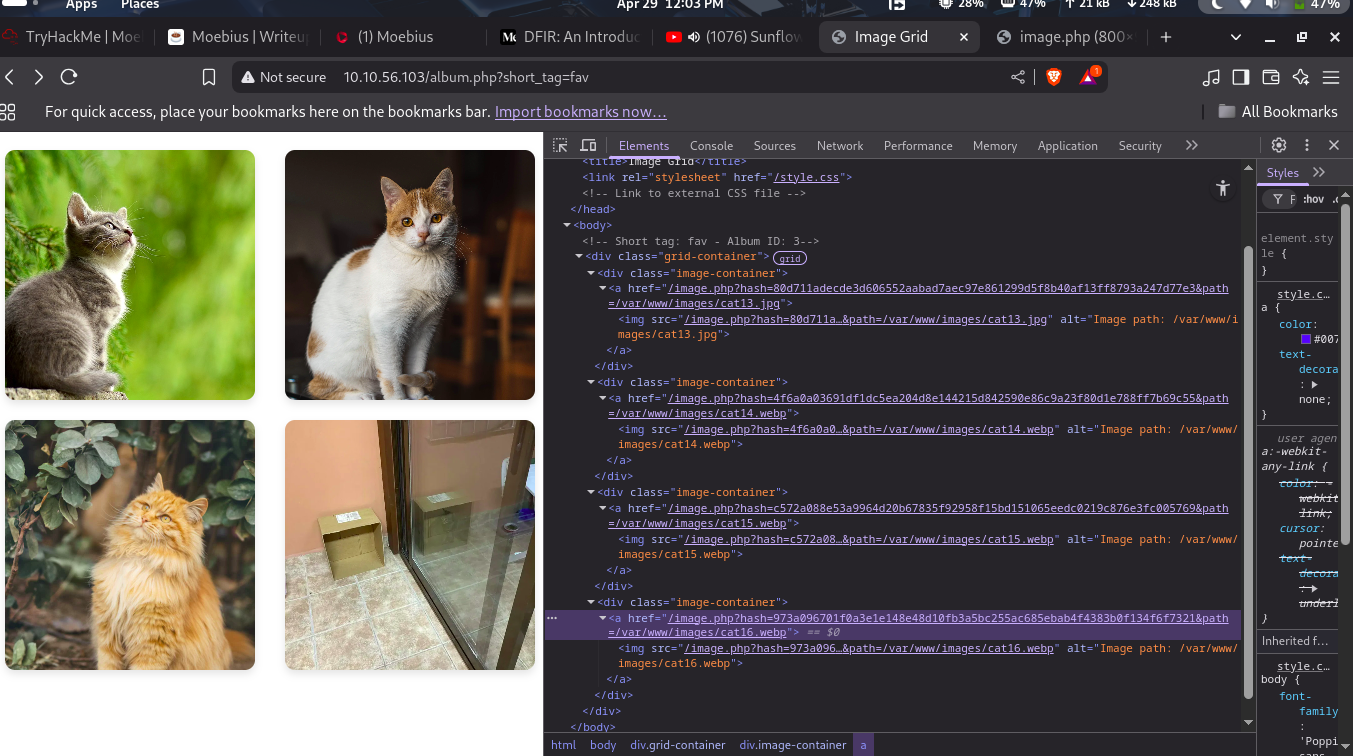Toggle the :hov element state panel
The image size is (1353, 756).
[x=1313, y=199]
